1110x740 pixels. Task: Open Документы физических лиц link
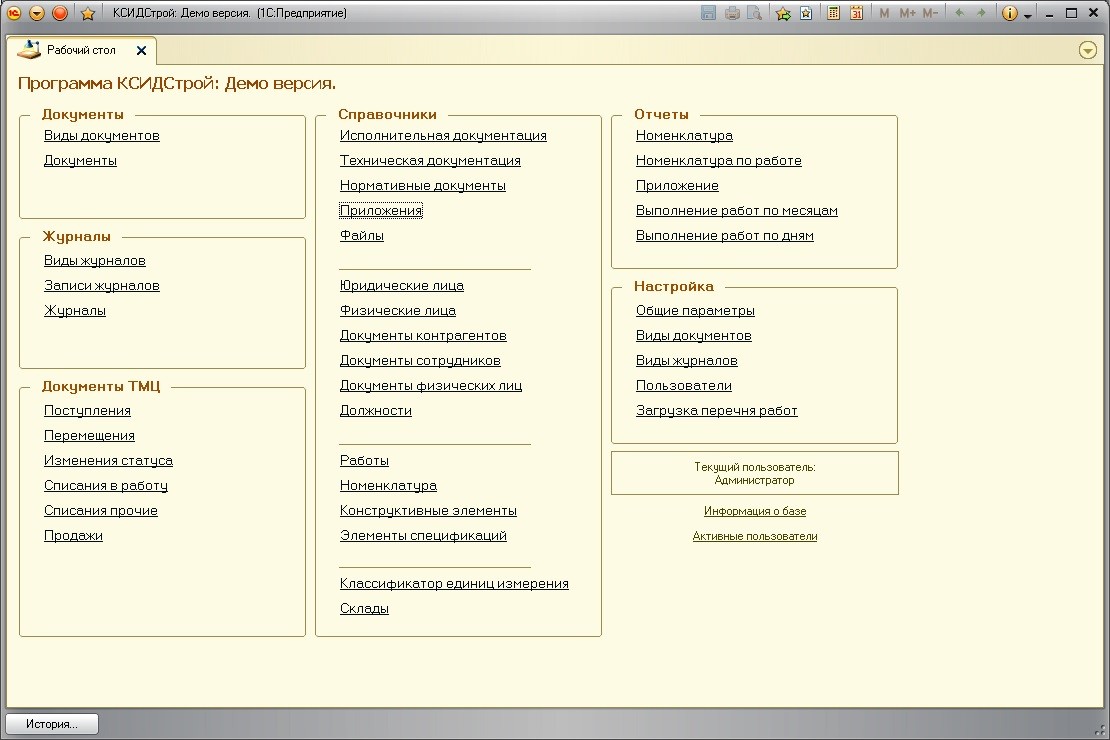point(431,385)
